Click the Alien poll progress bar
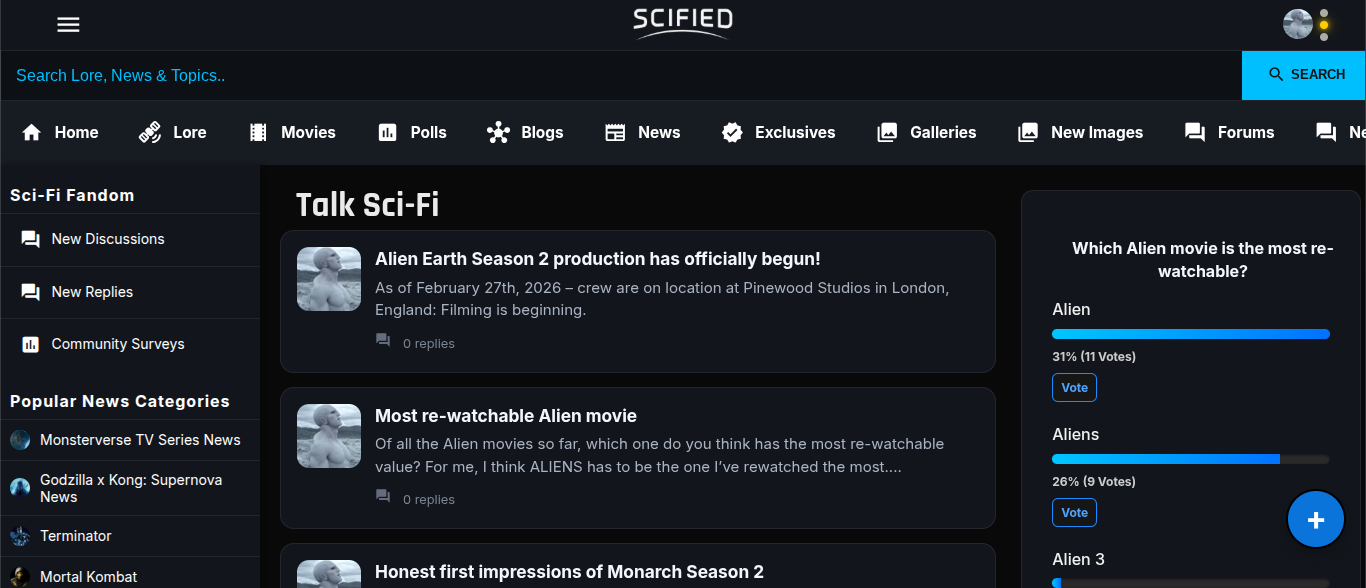The image size is (1366, 588). tap(1190, 333)
